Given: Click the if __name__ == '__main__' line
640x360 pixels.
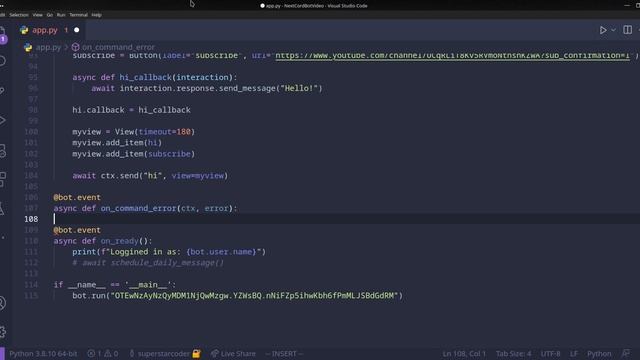Looking at the screenshot, I should (115, 285).
